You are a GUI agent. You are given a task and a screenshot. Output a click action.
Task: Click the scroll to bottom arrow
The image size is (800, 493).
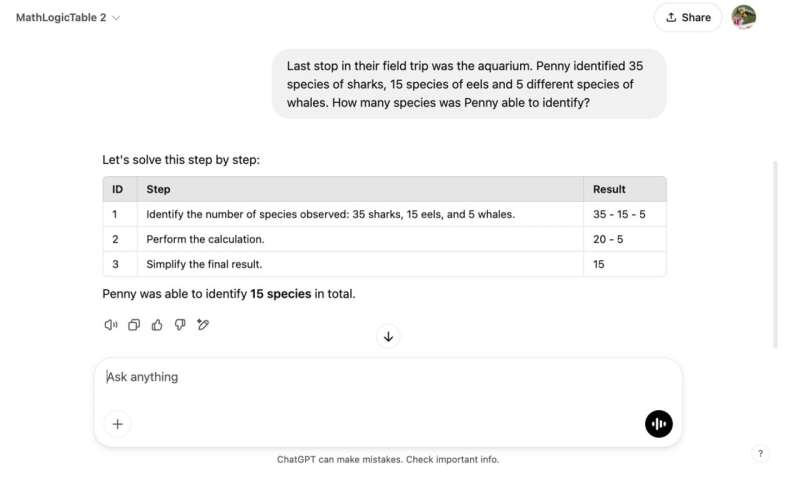click(389, 337)
